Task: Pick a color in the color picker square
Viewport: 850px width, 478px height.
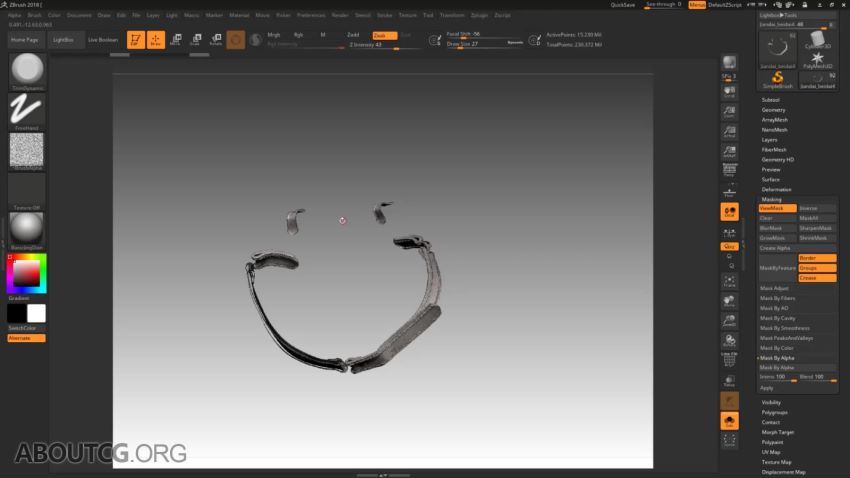Action: (27, 274)
